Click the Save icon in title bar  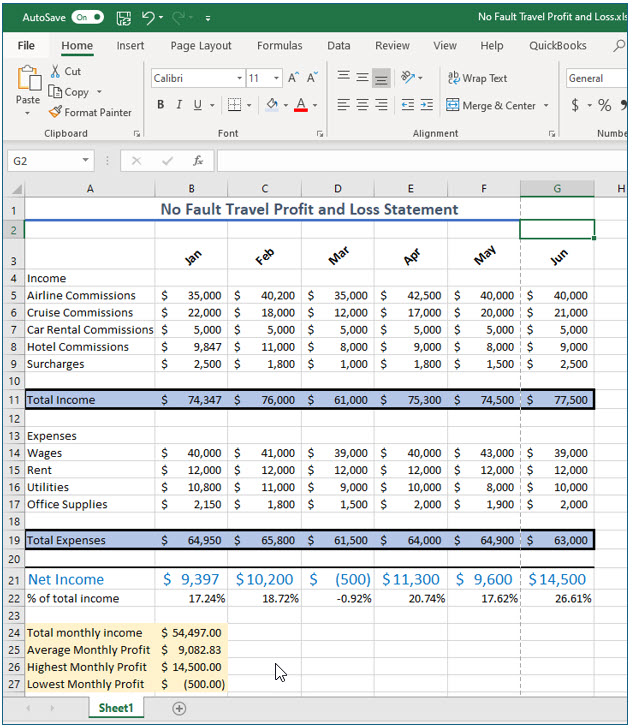[x=124, y=18]
